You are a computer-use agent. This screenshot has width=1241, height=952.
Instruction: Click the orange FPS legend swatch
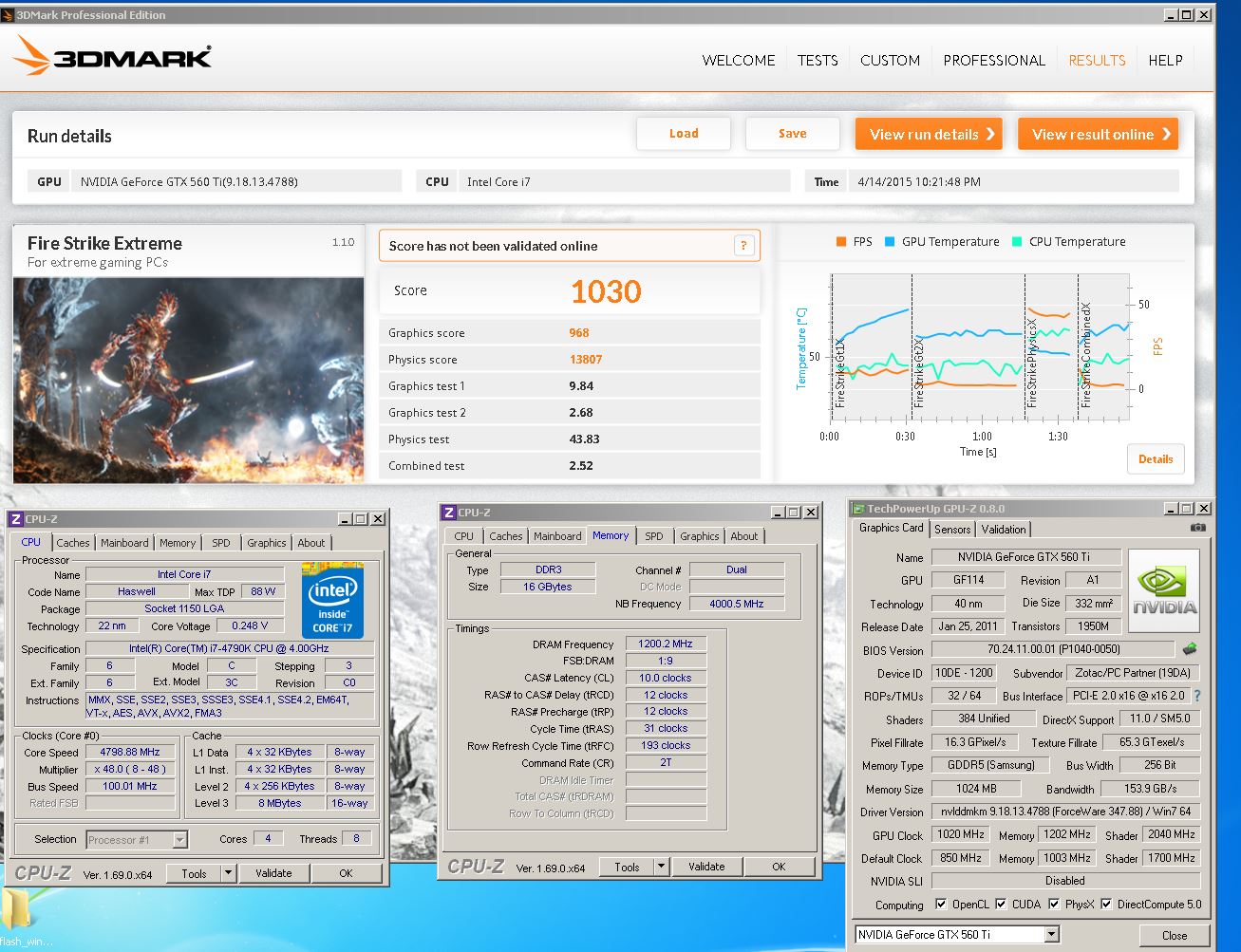(841, 242)
